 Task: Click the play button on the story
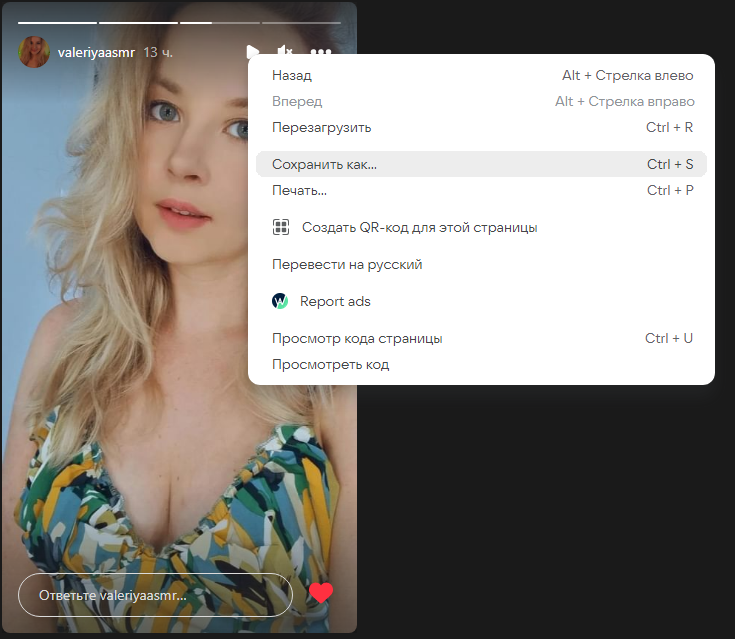coord(252,52)
